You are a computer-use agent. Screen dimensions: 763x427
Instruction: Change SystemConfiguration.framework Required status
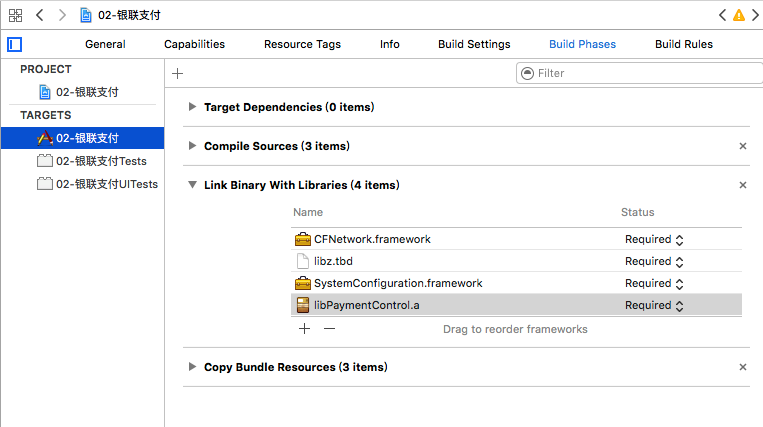(x=654, y=283)
